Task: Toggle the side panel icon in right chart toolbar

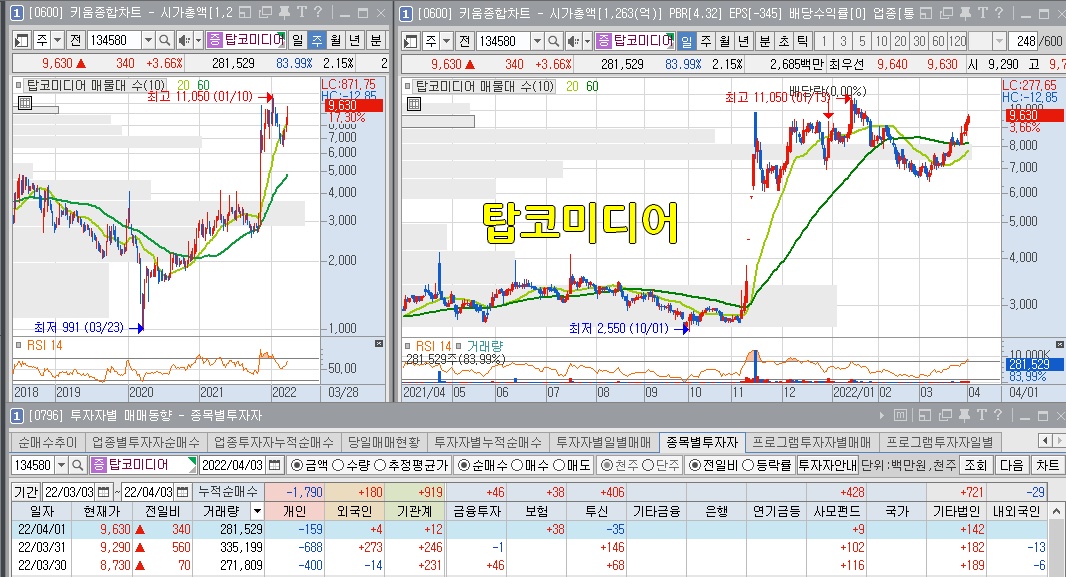Action: click(411, 41)
